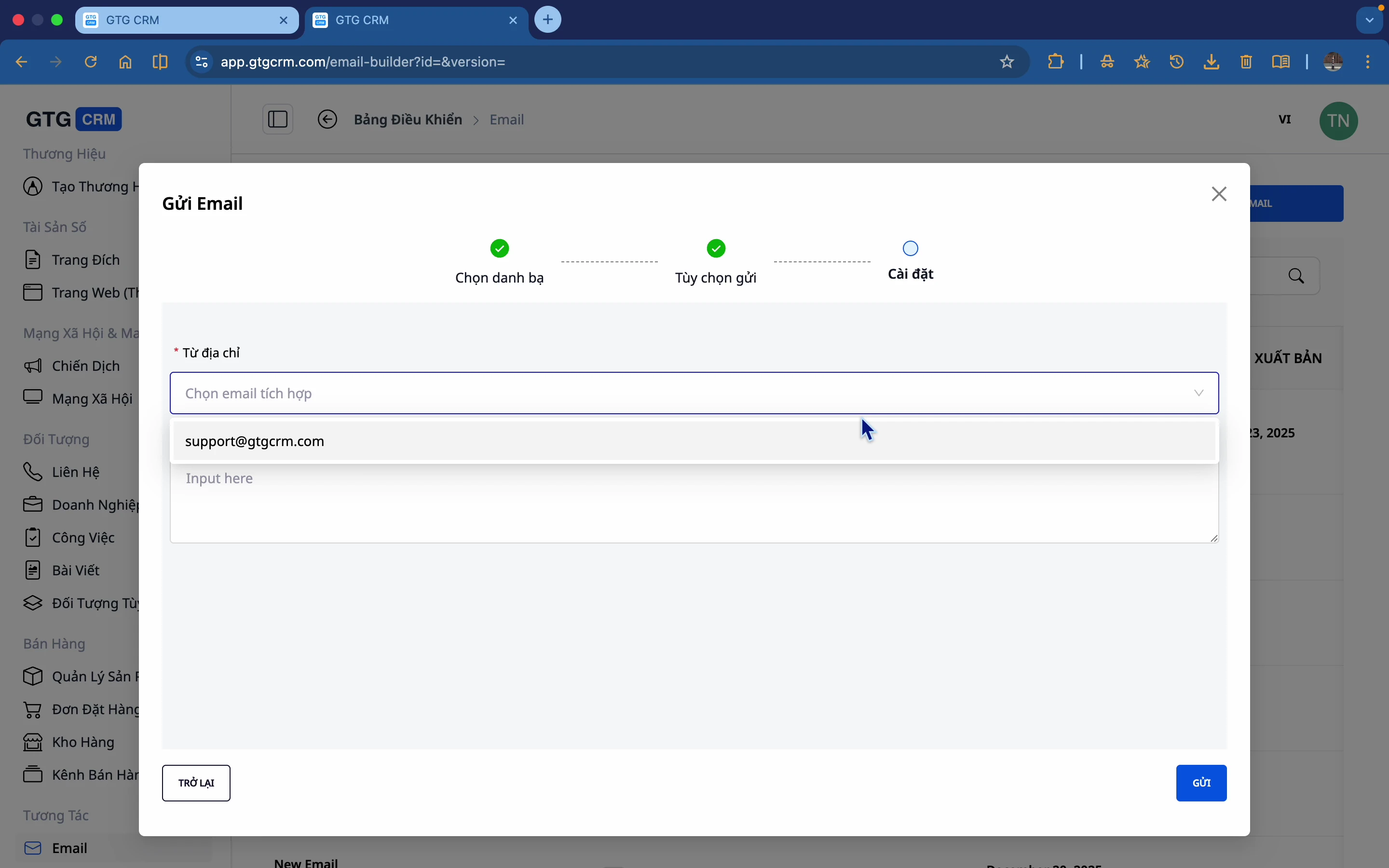Click the GỬI send button
The height and width of the screenshot is (868, 1389).
click(1201, 783)
